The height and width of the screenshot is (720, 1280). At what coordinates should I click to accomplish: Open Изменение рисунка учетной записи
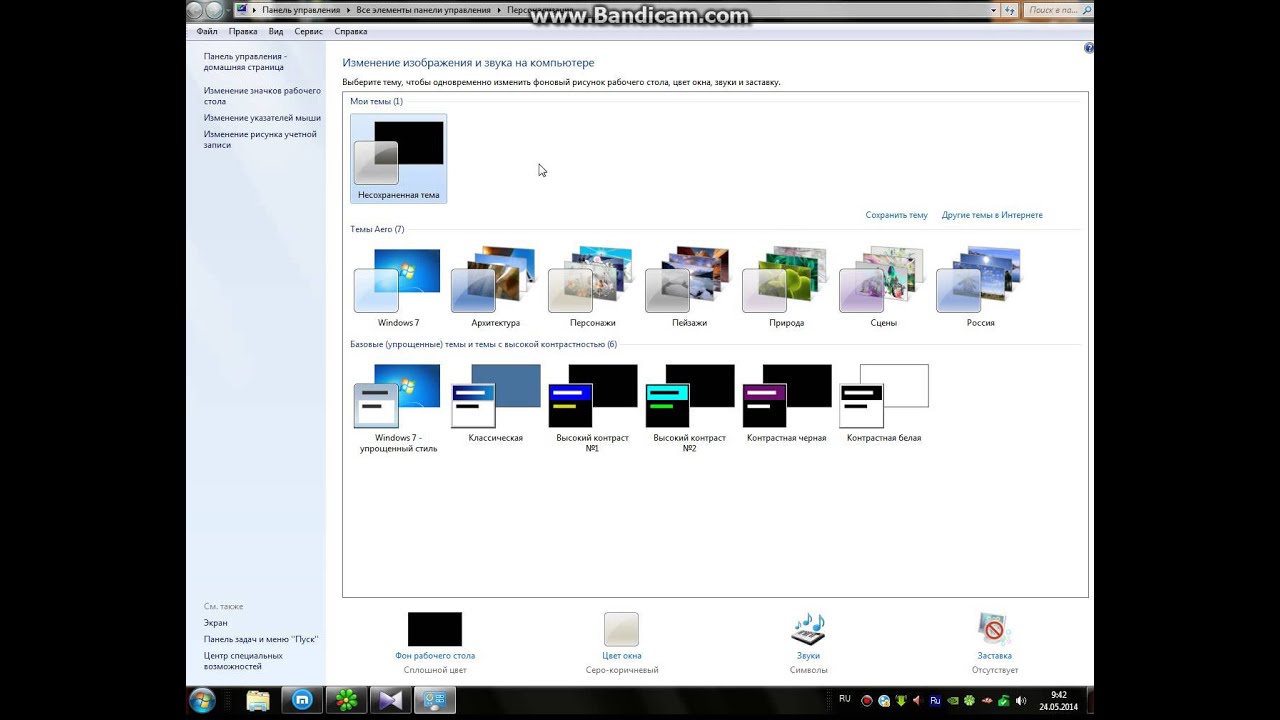(260, 139)
